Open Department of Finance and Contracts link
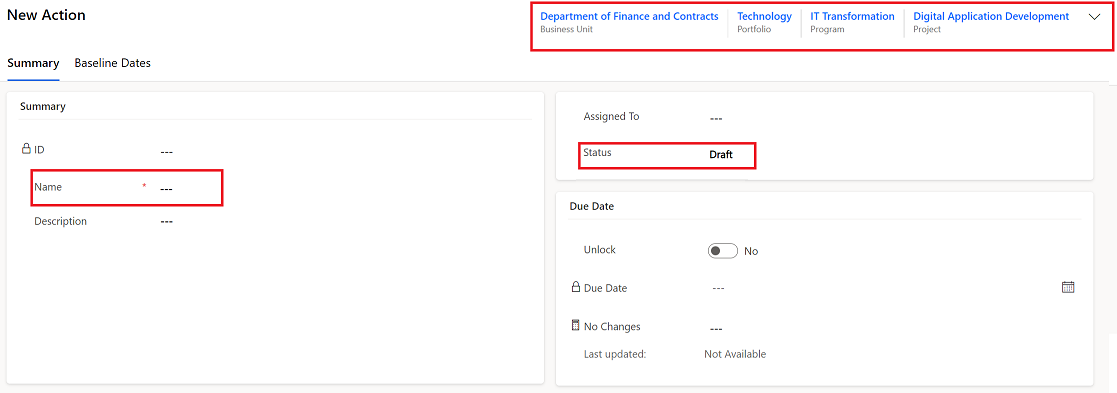This screenshot has width=1117, height=393. click(629, 16)
